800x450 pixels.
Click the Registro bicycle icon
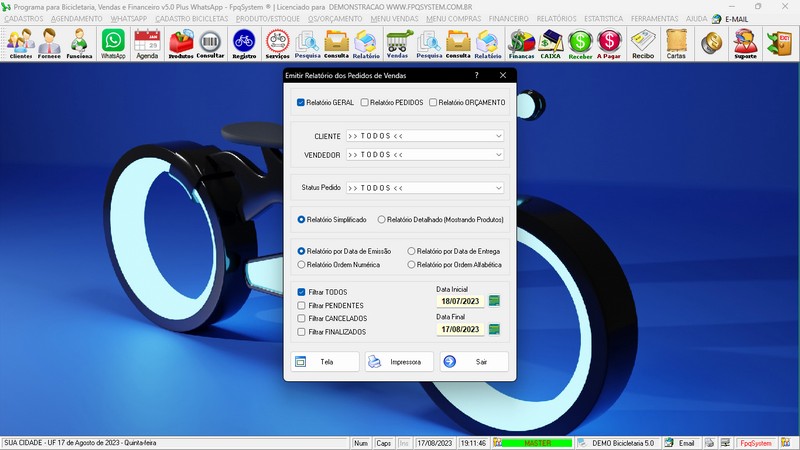pos(243,43)
